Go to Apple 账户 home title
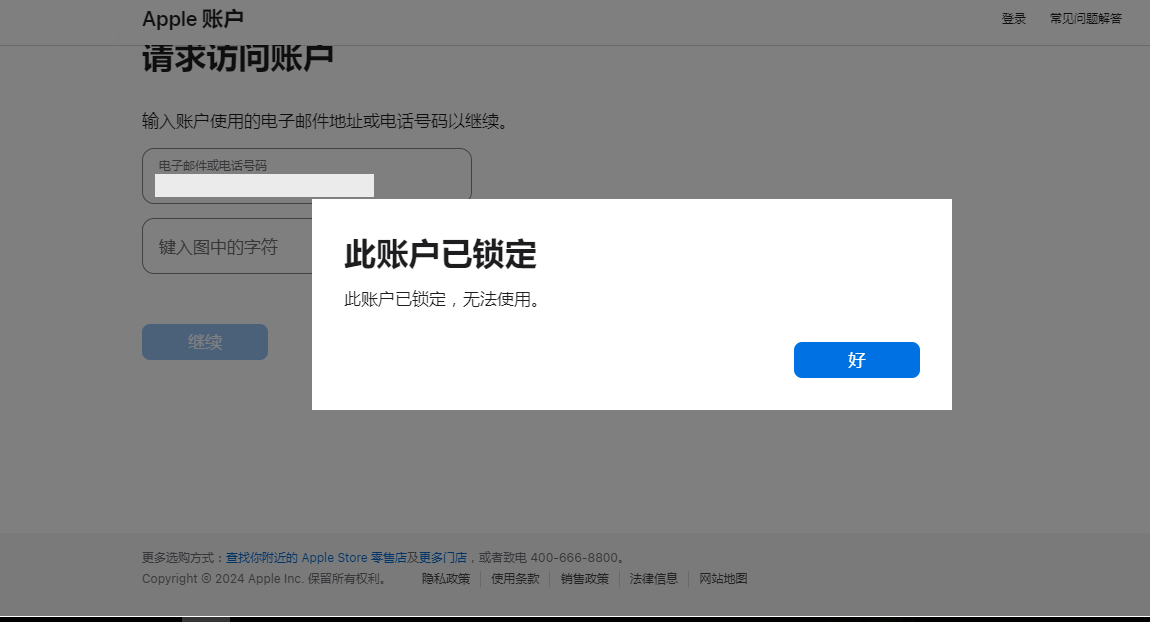This screenshot has height=622, width=1150. (x=193, y=19)
